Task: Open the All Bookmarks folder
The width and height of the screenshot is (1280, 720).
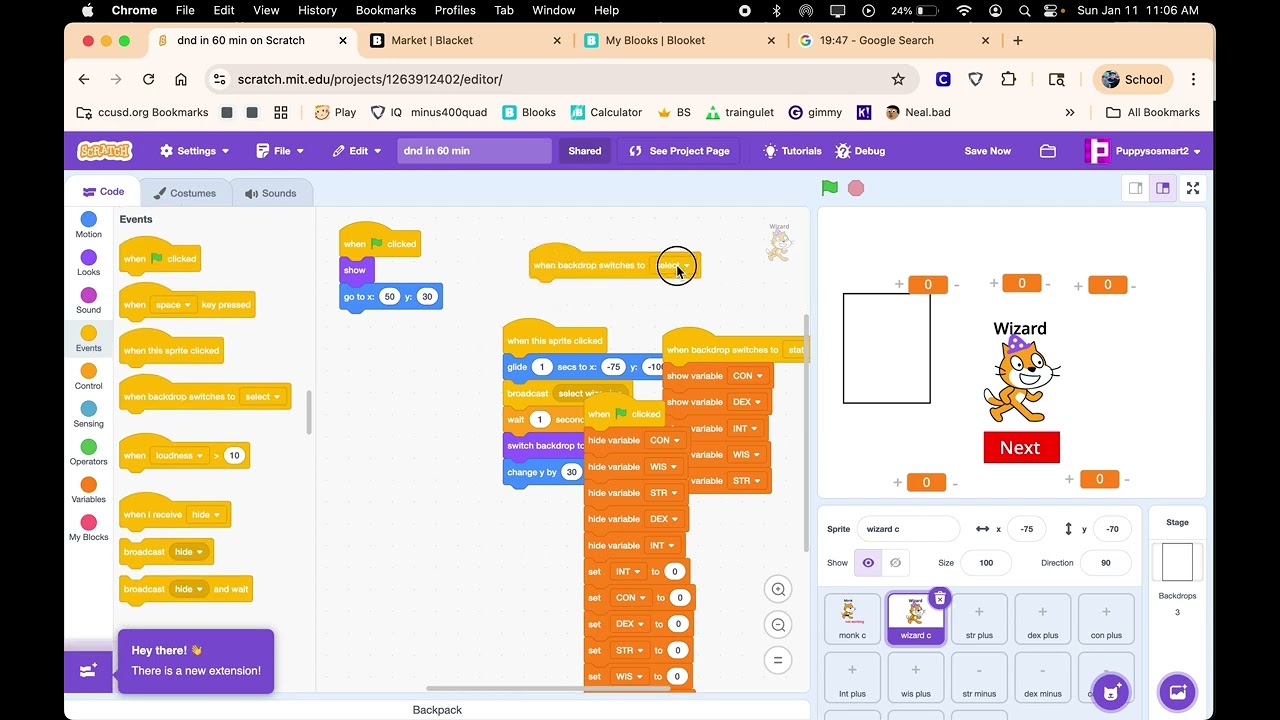Action: click(1152, 112)
